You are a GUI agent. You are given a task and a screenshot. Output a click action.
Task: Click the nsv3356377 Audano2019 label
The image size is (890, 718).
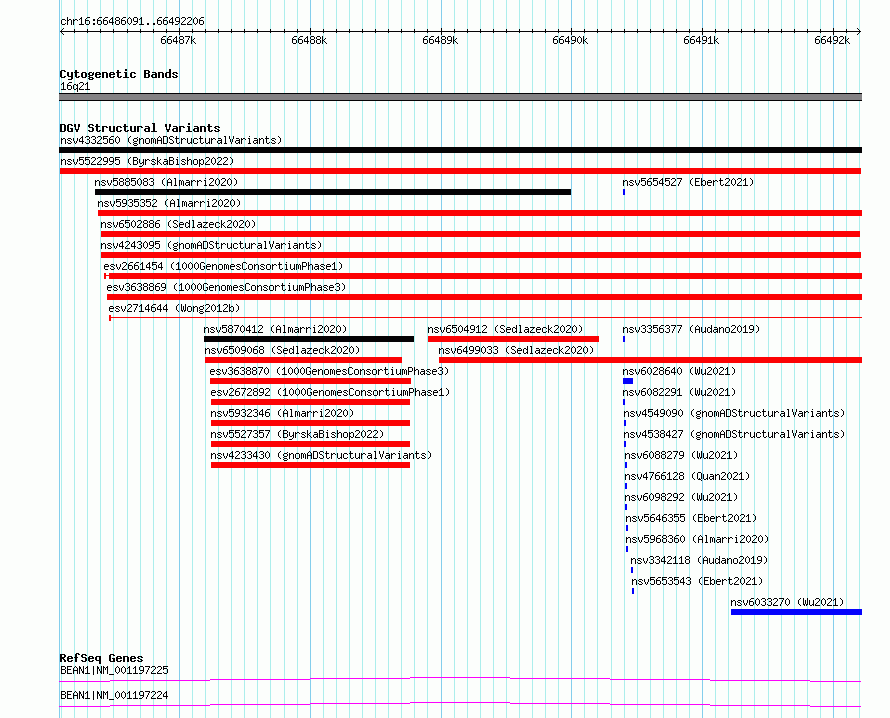tap(691, 329)
